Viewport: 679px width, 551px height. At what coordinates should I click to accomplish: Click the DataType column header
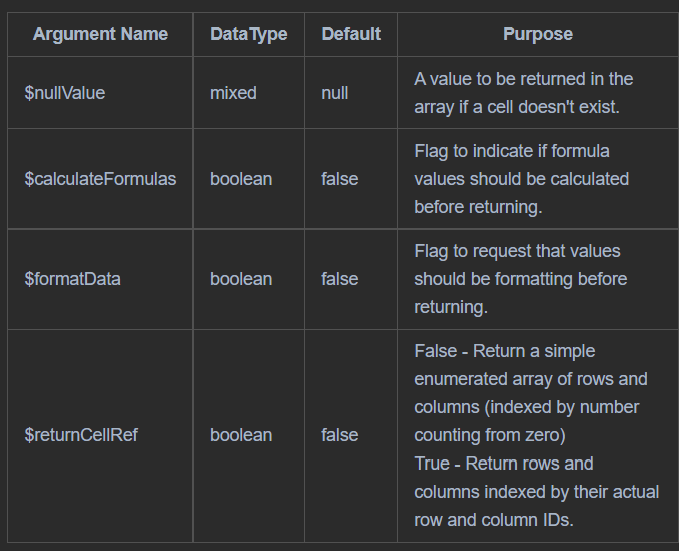click(x=248, y=34)
